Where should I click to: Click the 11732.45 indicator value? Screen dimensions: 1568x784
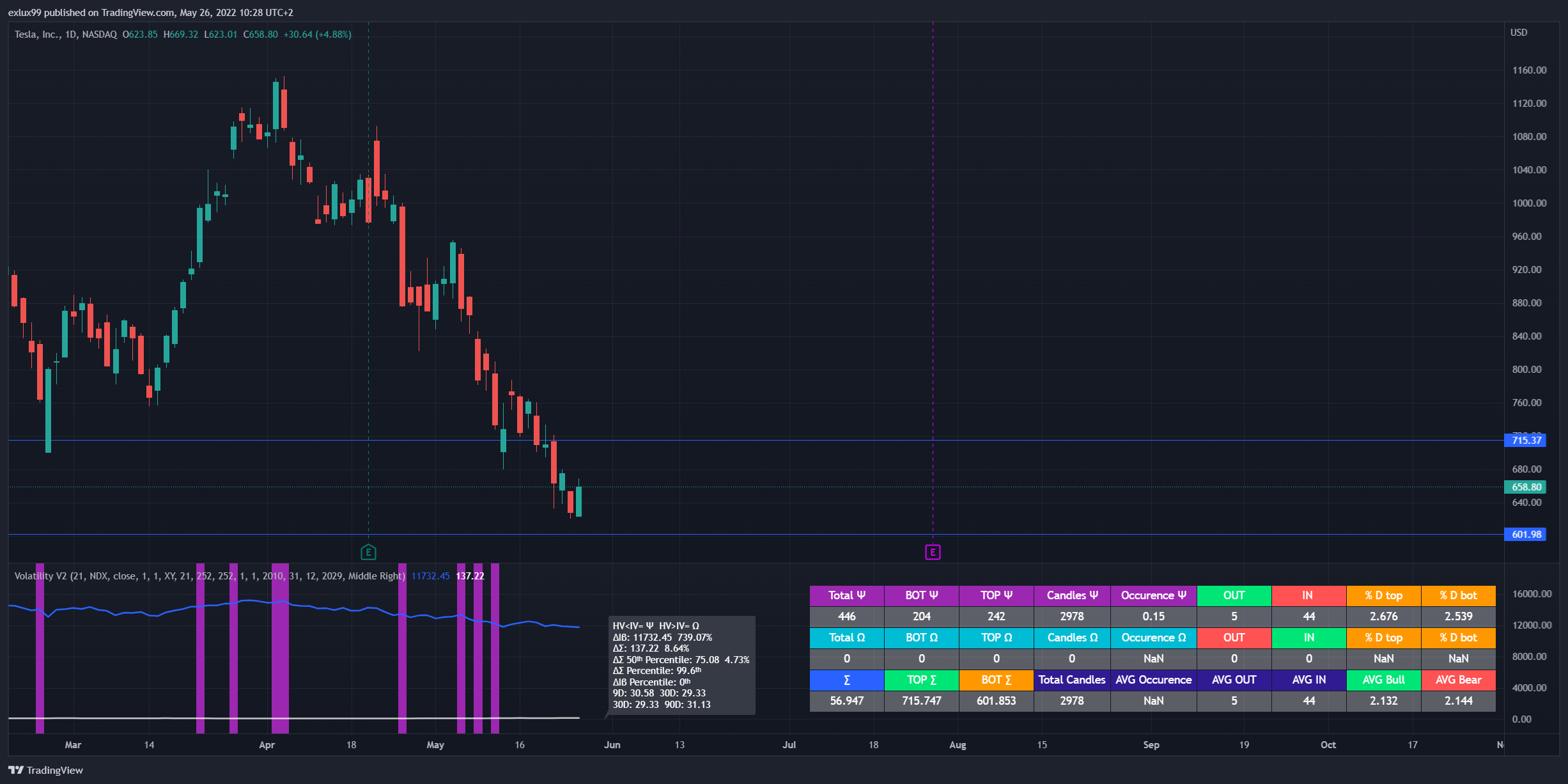point(430,576)
